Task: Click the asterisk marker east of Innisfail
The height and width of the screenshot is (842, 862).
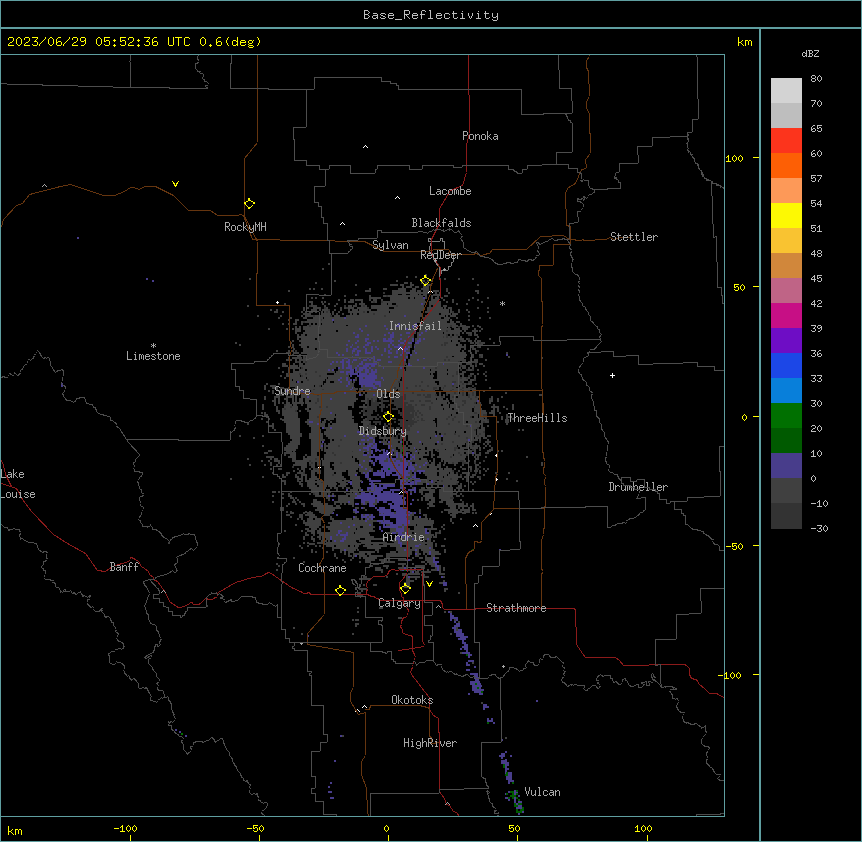Action: click(x=502, y=303)
